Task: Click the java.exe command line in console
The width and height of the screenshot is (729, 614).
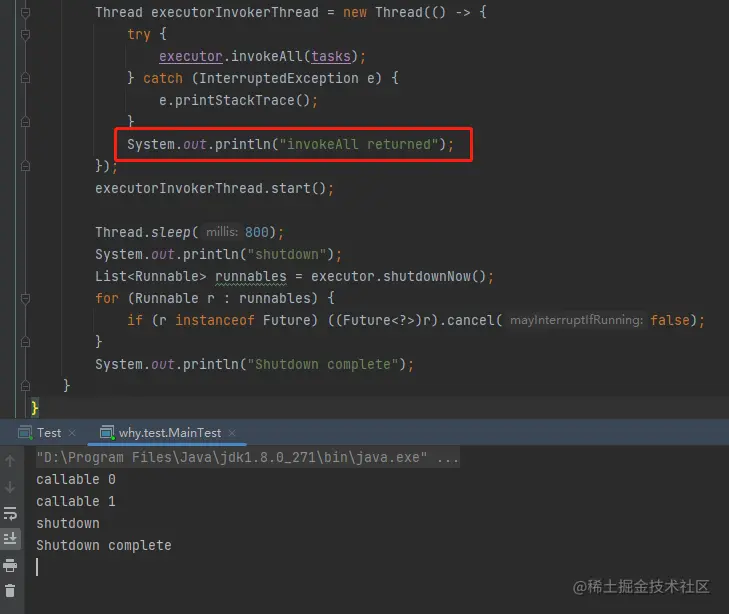Action: [x=248, y=457]
